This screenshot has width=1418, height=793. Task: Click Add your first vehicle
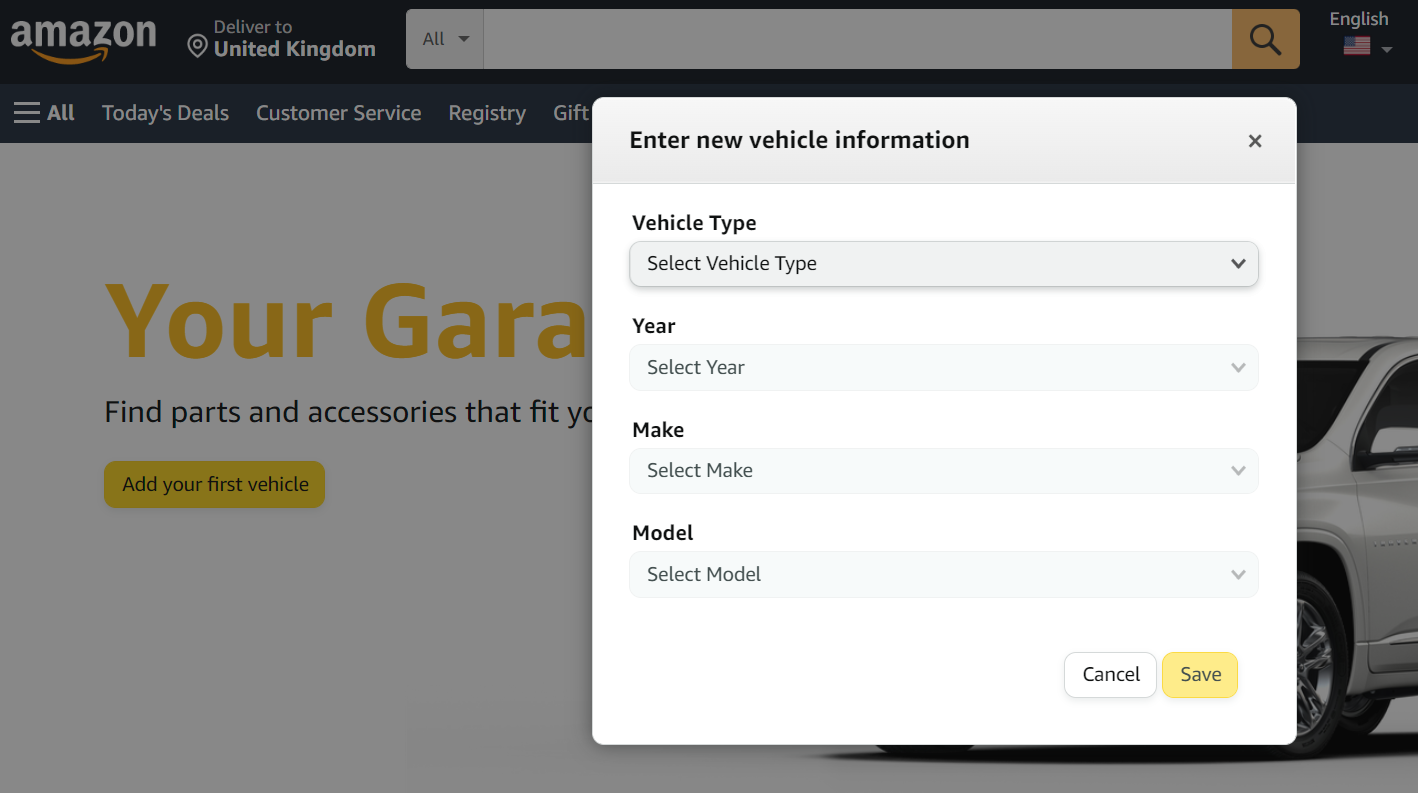214,484
